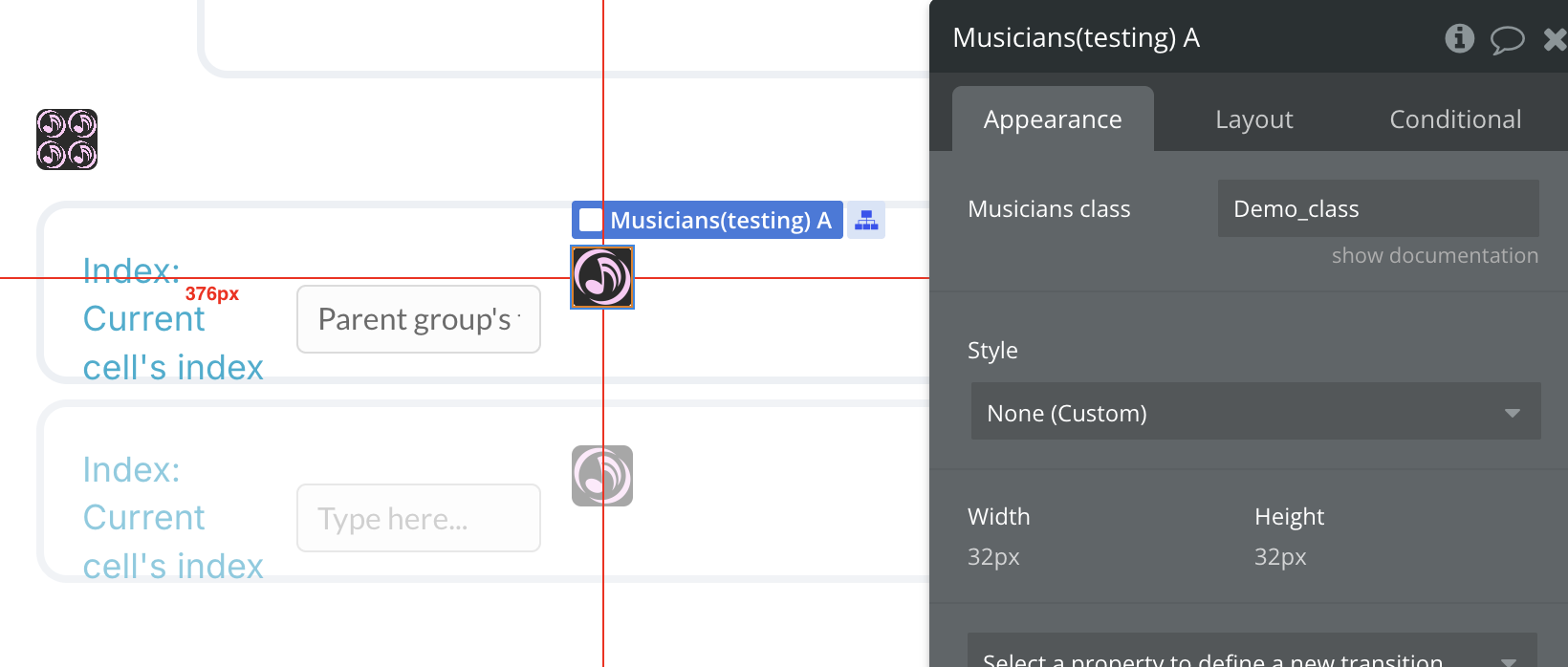Click the comment speech bubble icon

pos(1507,39)
